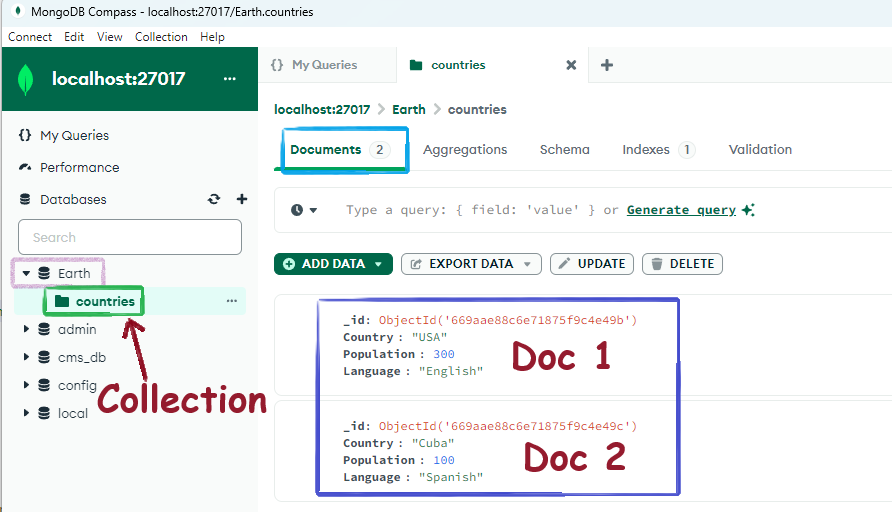Click the Performance gauge icon

(x=25, y=167)
